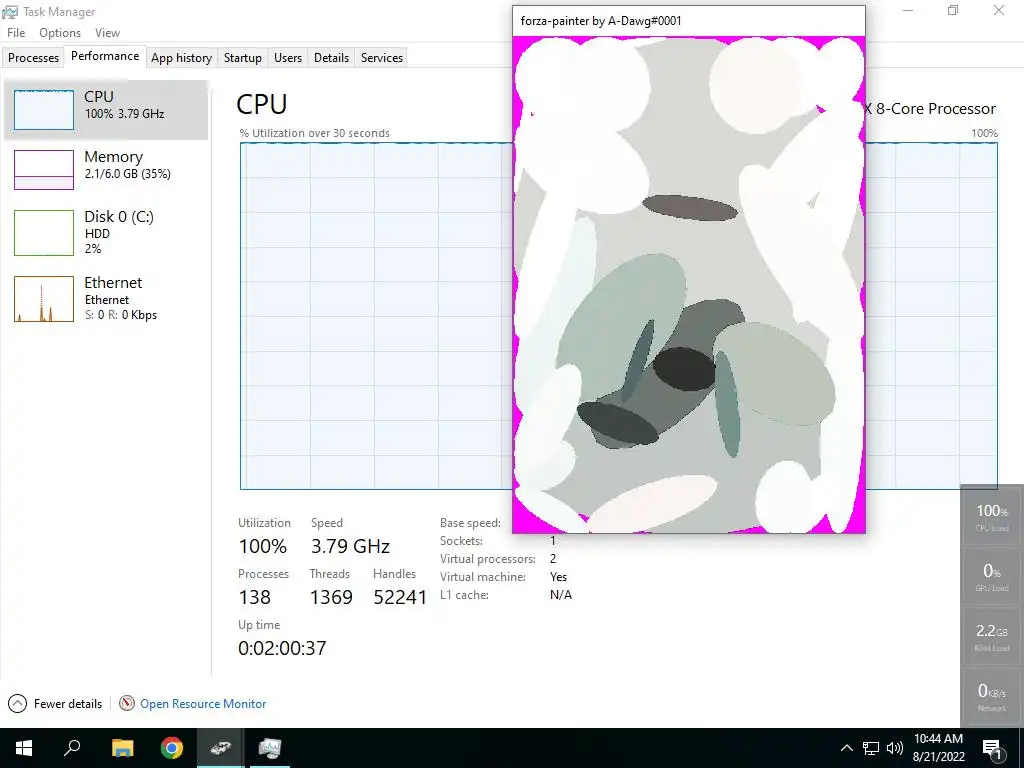
Task: Click the CPU utilization graph
Action: 376,315
